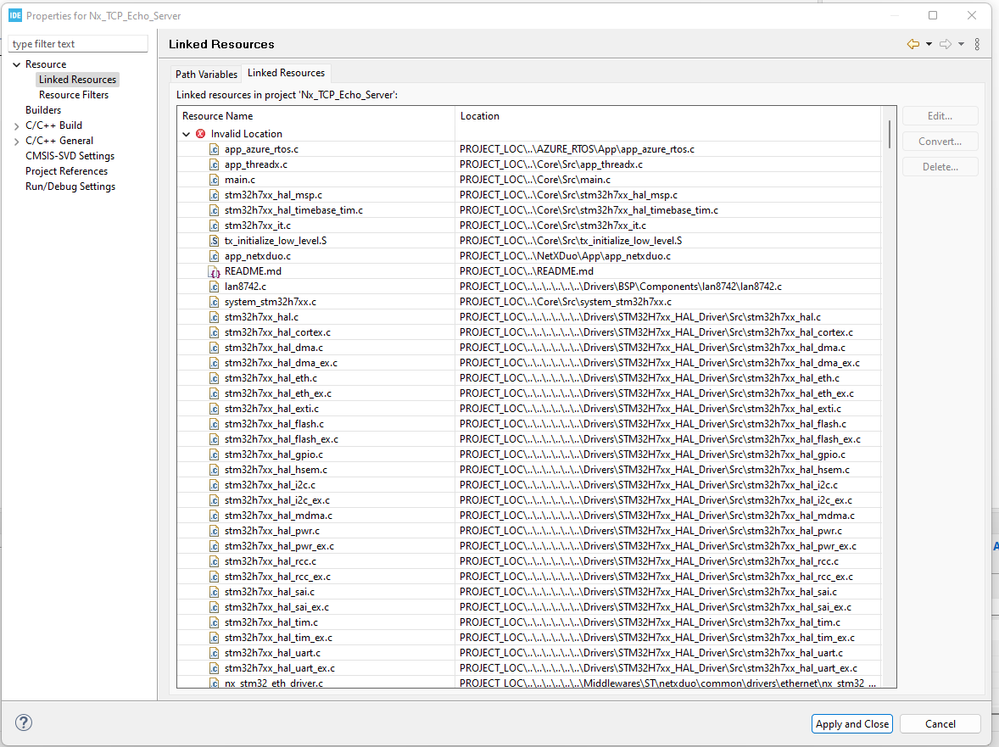
Task: Switch to the Path Variables tab
Action: click(206, 74)
